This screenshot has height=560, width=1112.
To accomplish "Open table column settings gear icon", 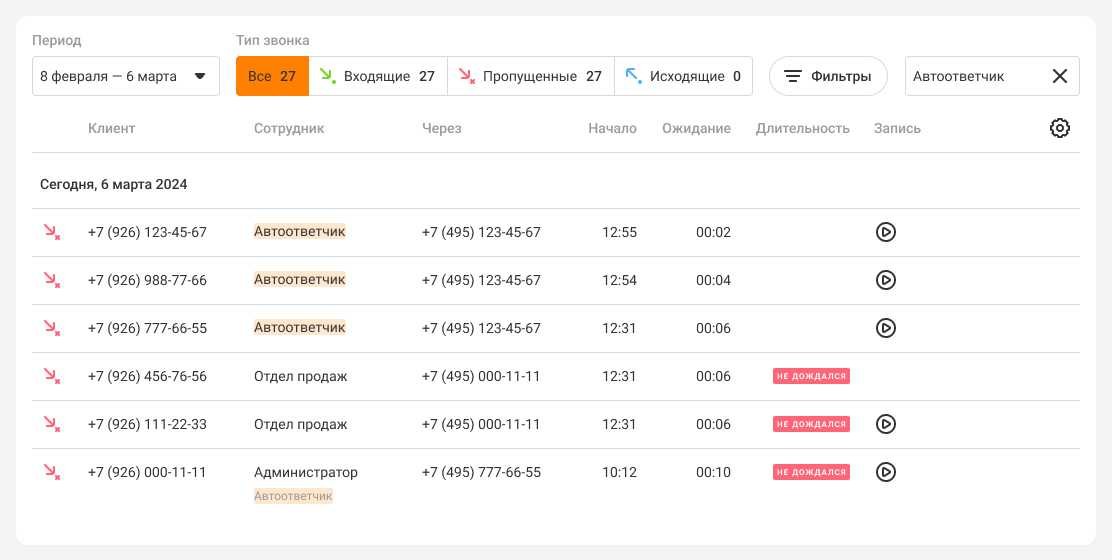I will tap(1059, 128).
